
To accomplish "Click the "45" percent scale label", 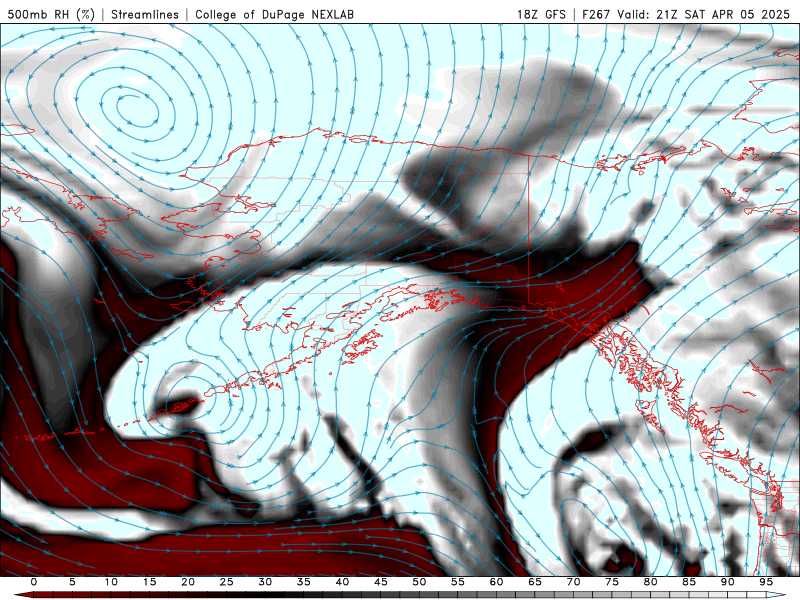I will click(x=381, y=582).
